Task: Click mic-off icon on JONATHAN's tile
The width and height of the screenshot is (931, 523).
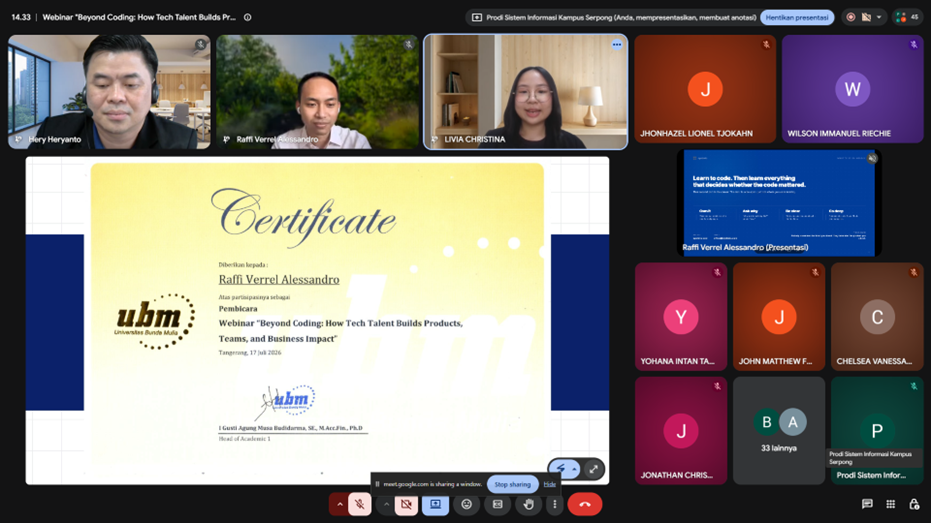Action: click(x=717, y=386)
